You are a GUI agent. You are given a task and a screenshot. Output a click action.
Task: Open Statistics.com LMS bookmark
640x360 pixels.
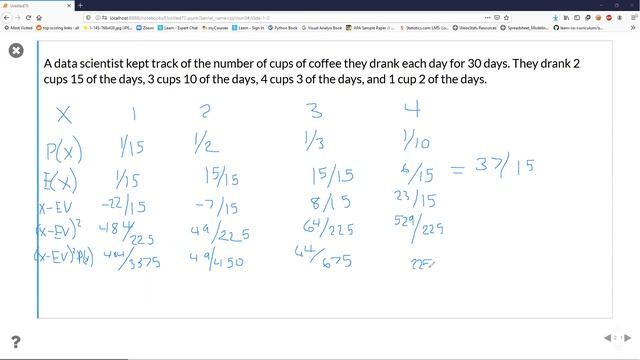(424, 28)
